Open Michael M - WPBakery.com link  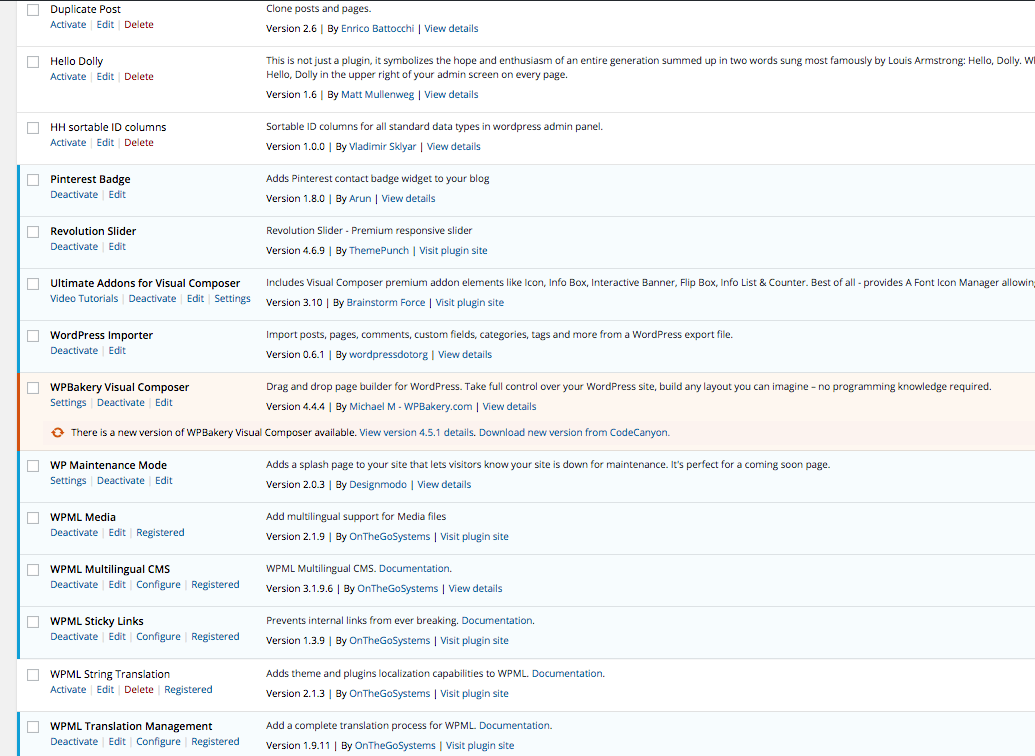(x=411, y=407)
